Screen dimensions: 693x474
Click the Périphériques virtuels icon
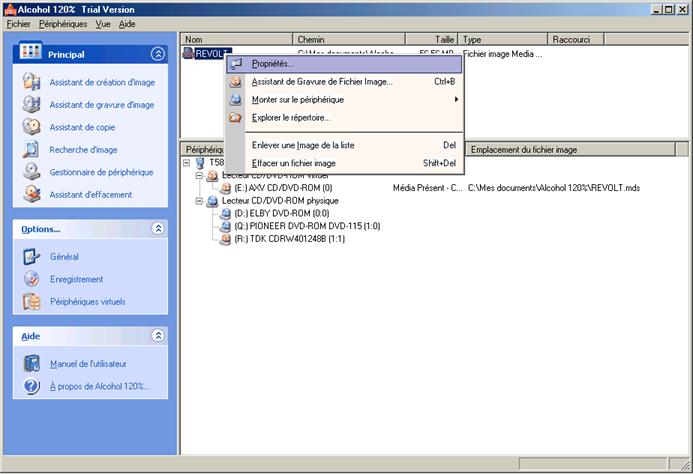(31, 302)
